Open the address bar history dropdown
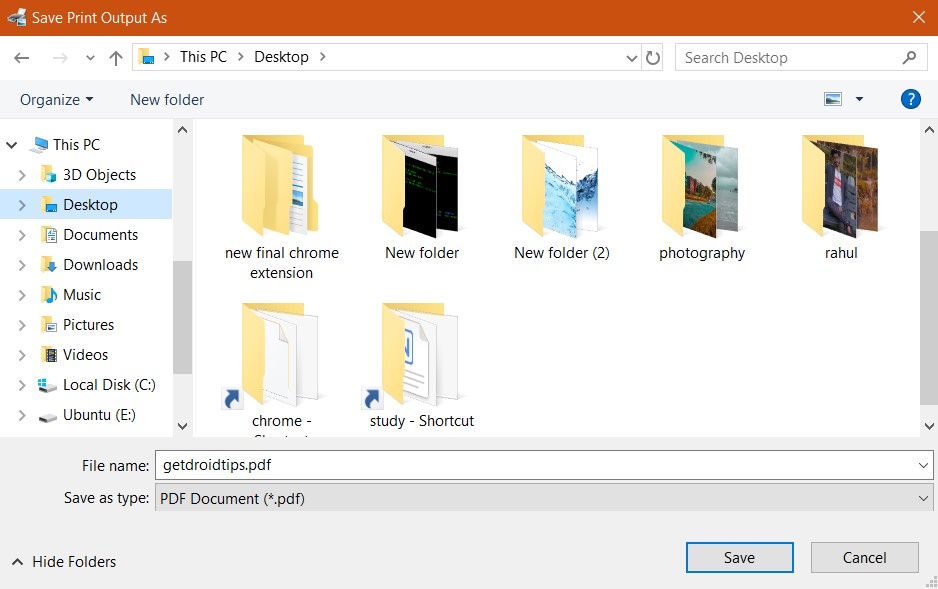The width and height of the screenshot is (938, 589). [631, 58]
